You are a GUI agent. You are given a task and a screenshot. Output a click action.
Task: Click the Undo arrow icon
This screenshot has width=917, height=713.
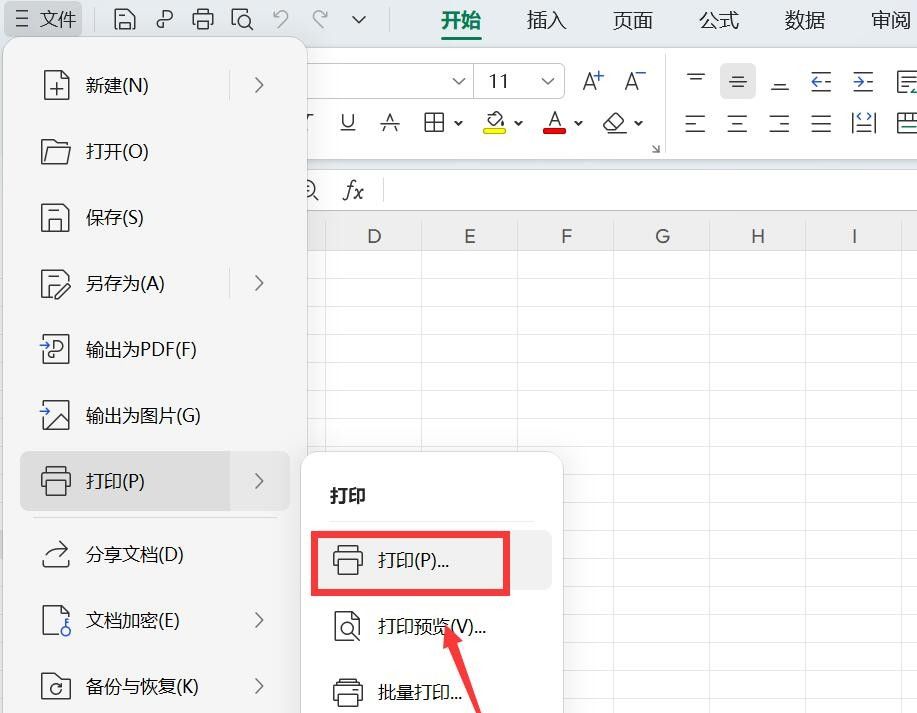click(281, 19)
